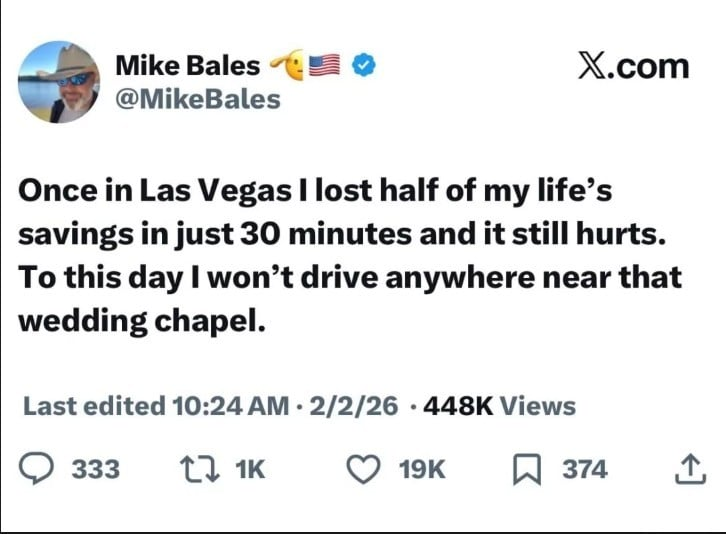Click the X.com logo text
726x534 pixels.
pyautogui.click(x=634, y=66)
